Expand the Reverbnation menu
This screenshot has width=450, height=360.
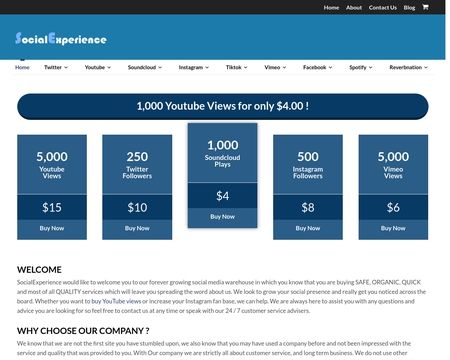408,67
